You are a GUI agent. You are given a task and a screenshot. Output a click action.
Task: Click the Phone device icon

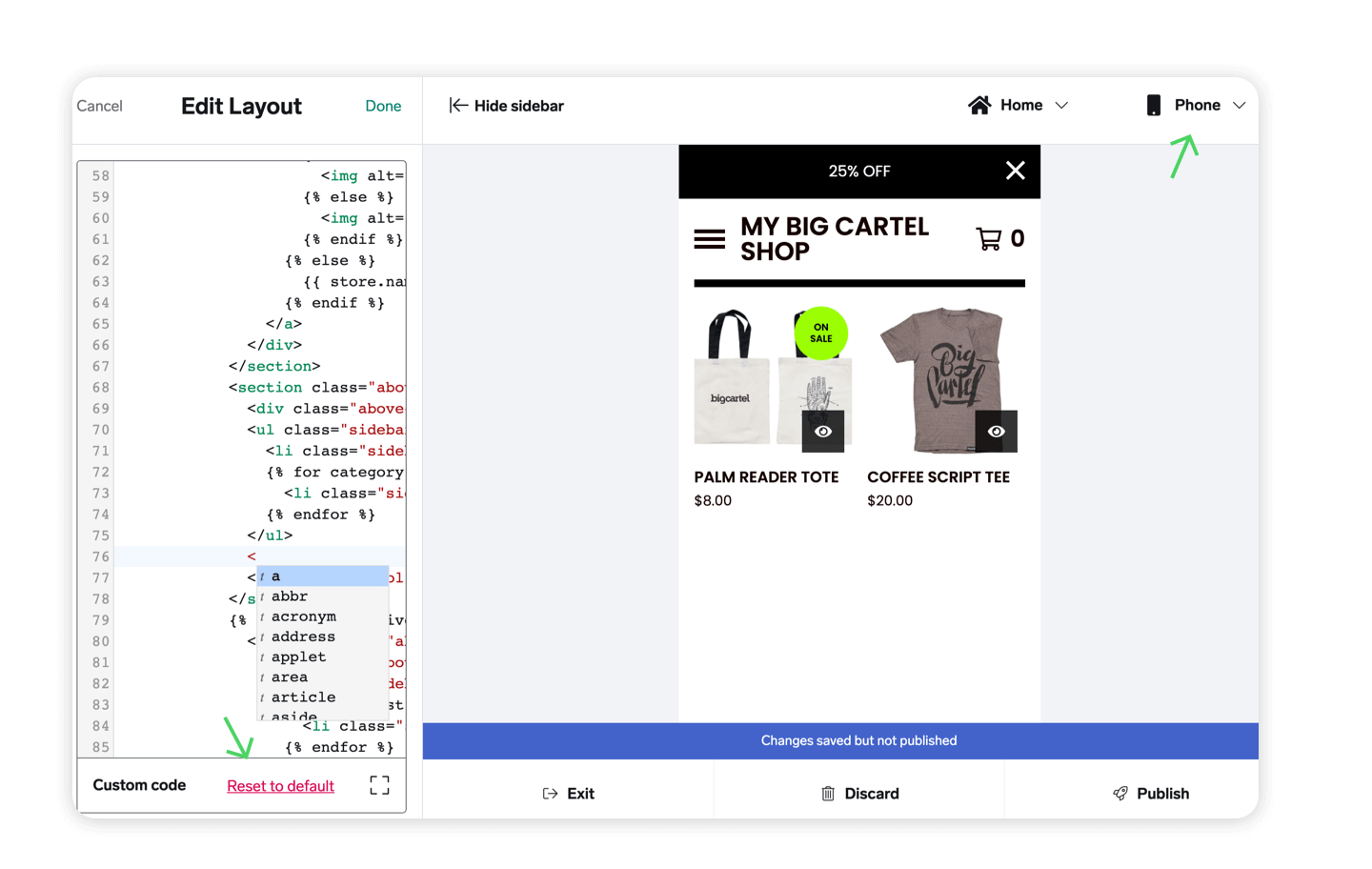coord(1154,105)
